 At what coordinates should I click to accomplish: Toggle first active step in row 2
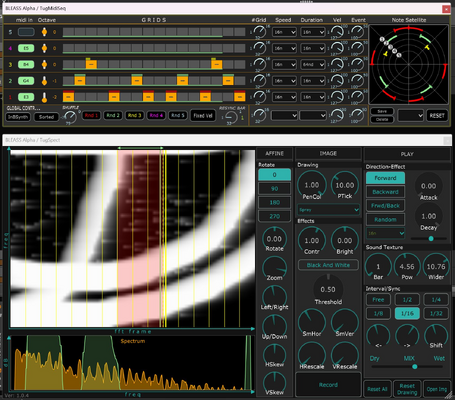80,80
